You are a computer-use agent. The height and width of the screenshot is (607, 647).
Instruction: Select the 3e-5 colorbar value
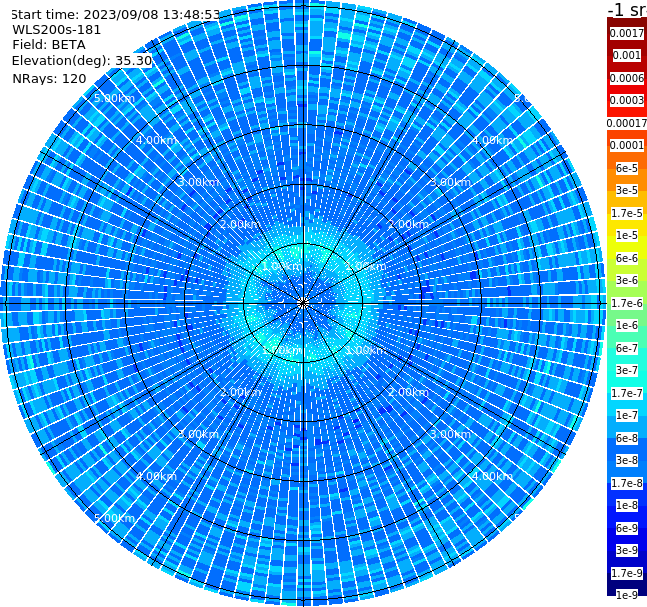627,190
